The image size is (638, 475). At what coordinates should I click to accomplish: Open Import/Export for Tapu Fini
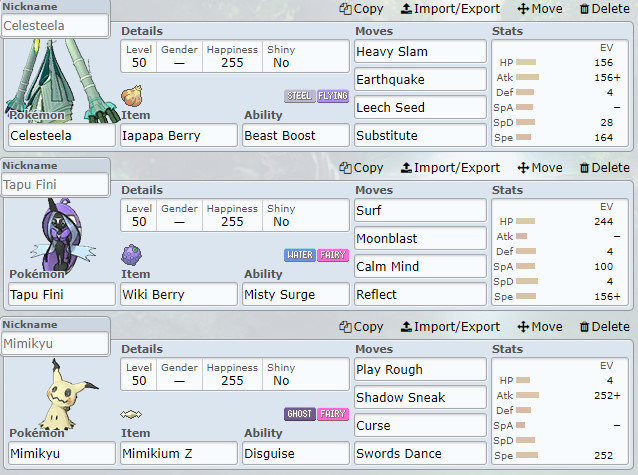pos(450,168)
